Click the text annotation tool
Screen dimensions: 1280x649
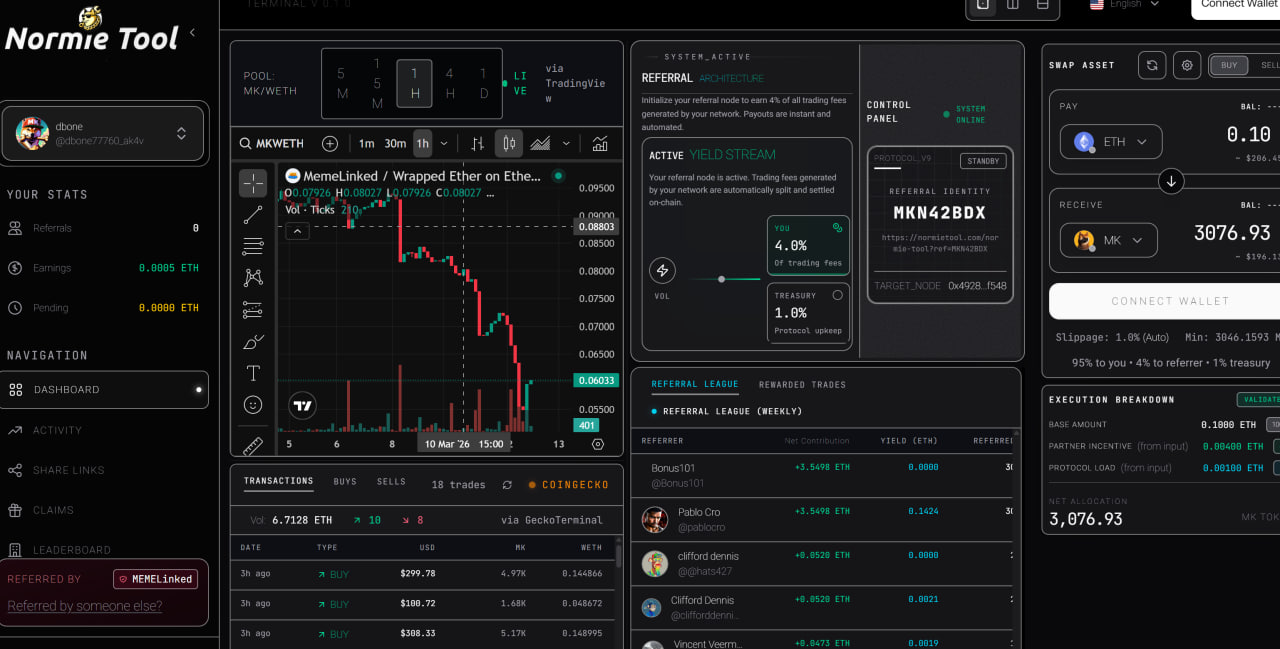coord(253,373)
